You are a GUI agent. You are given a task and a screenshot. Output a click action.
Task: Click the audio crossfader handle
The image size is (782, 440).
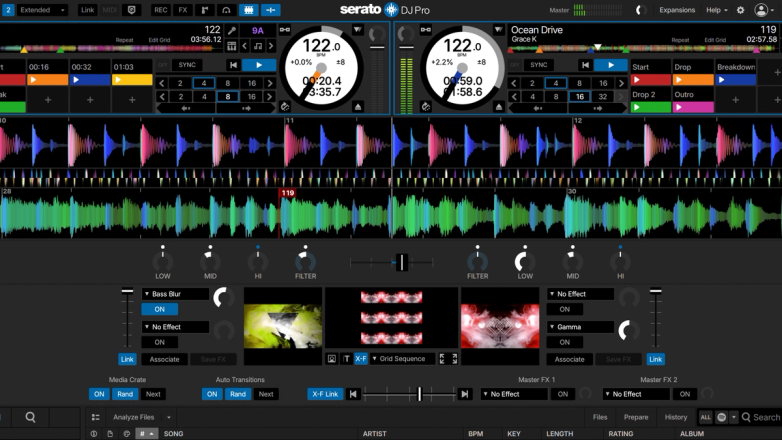pyautogui.click(x=401, y=262)
